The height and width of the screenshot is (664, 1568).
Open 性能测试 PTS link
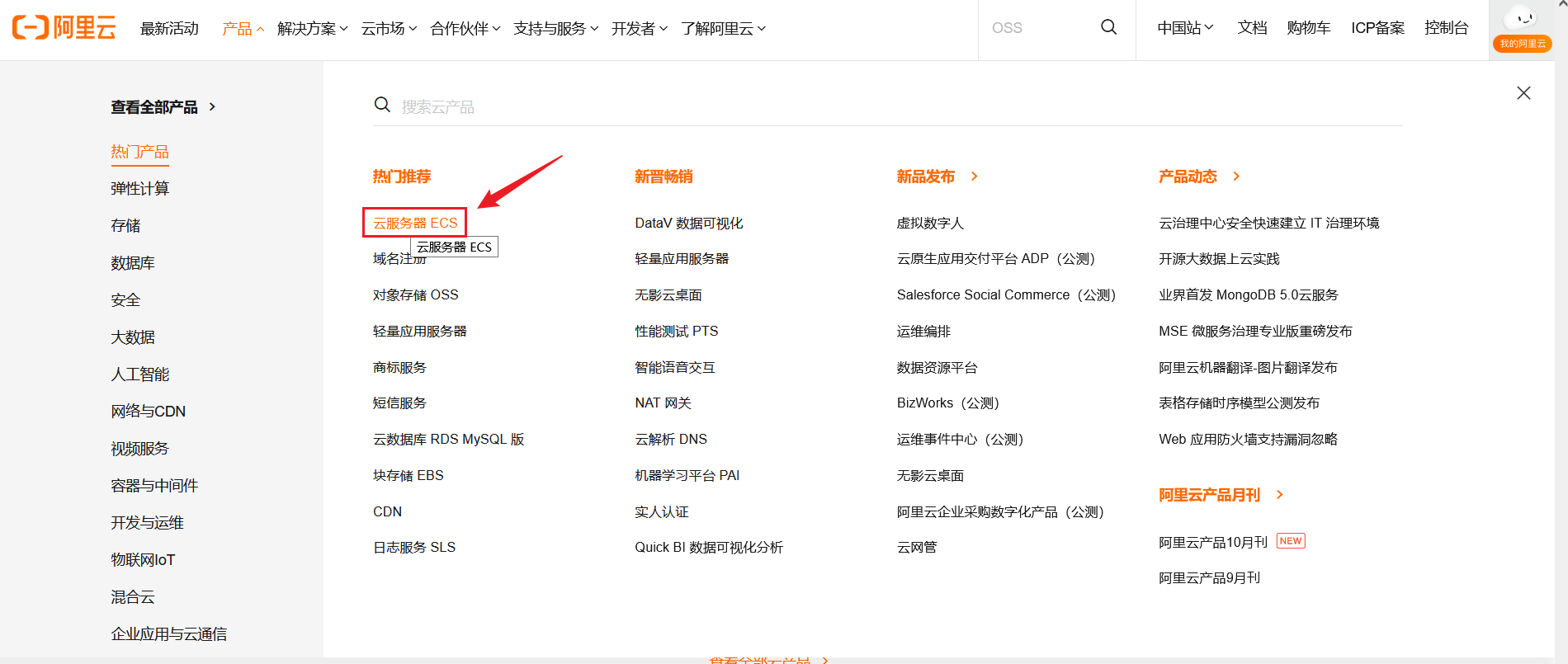click(x=676, y=331)
